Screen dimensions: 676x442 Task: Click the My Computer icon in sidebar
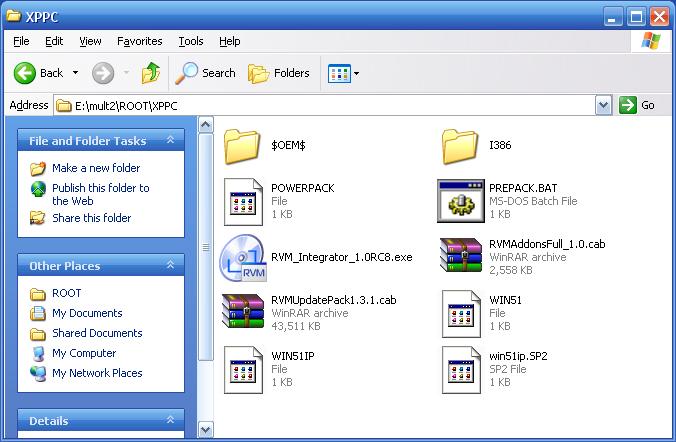[x=38, y=353]
